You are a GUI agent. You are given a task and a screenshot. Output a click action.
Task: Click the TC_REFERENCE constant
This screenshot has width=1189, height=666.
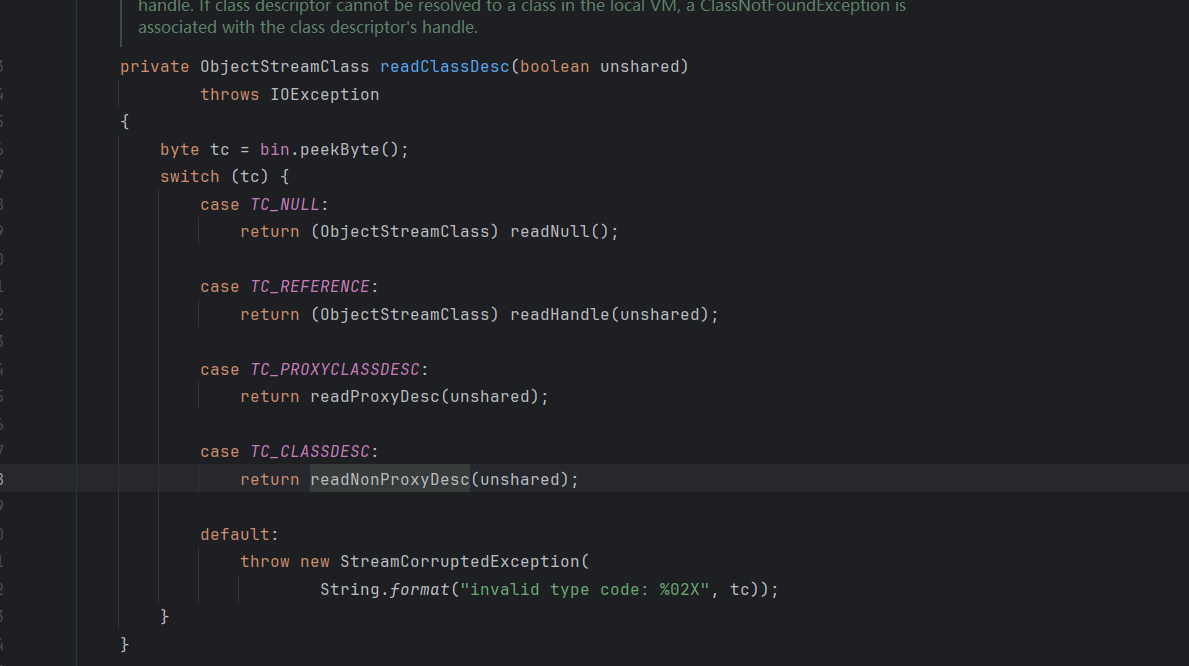point(309,287)
